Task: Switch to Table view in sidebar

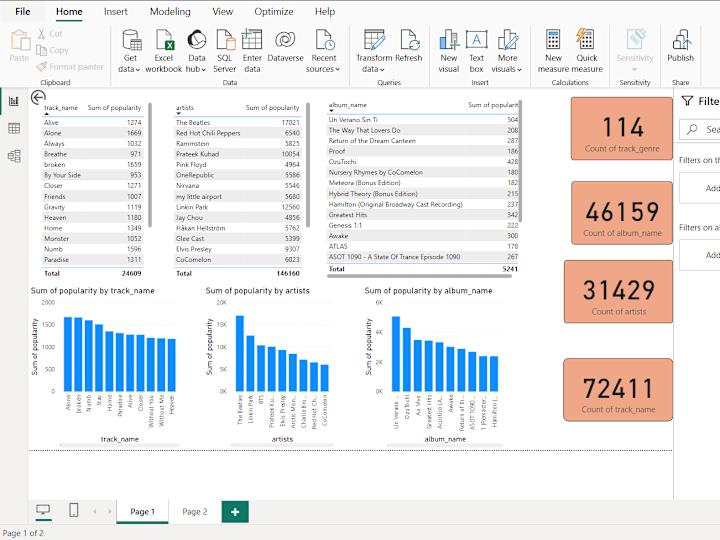Action: 14,129
